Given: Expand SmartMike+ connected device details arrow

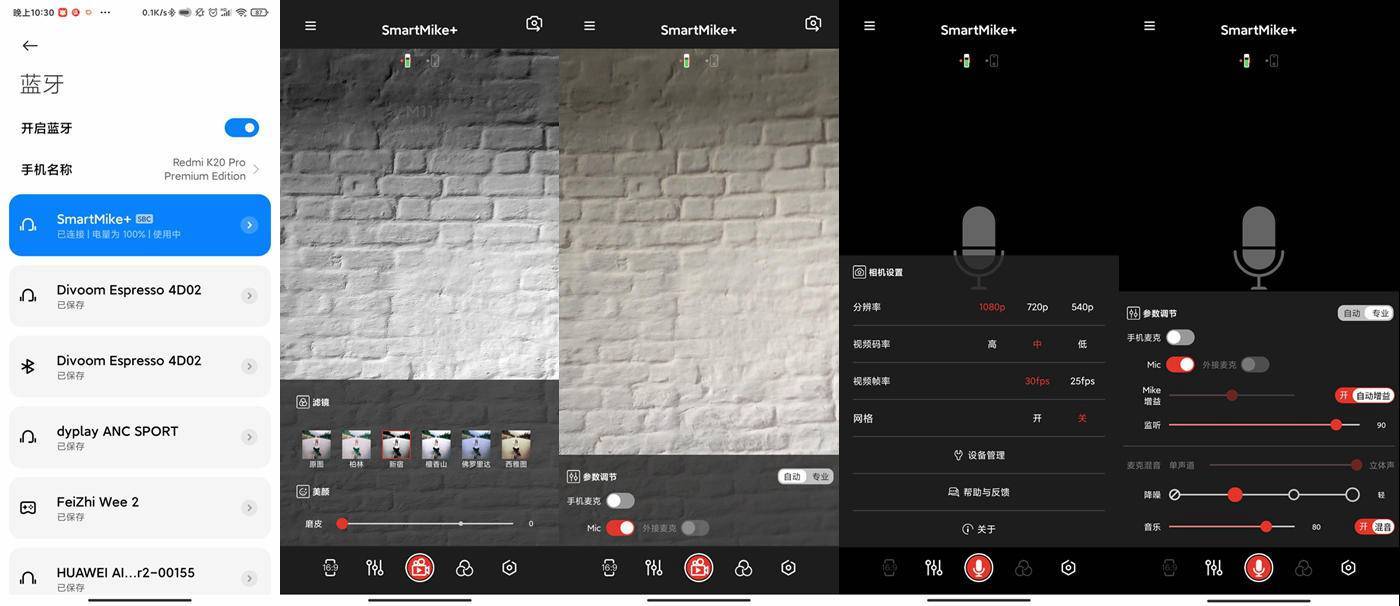Looking at the screenshot, I should coord(249,225).
